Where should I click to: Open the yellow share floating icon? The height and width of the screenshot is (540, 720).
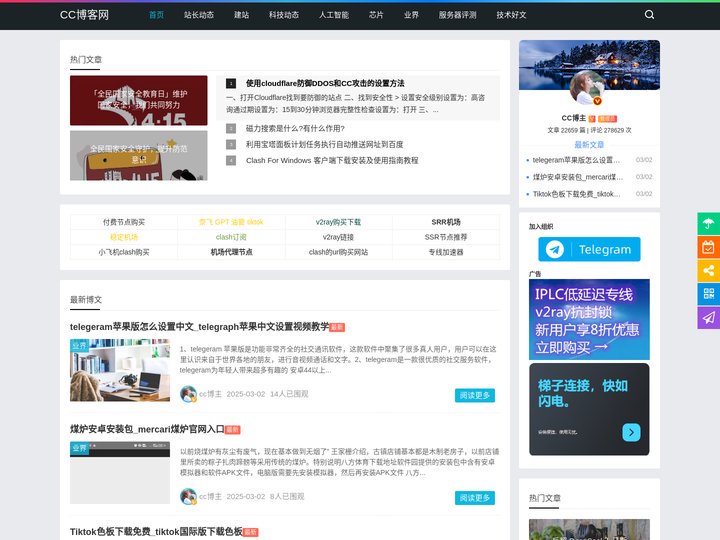709,270
